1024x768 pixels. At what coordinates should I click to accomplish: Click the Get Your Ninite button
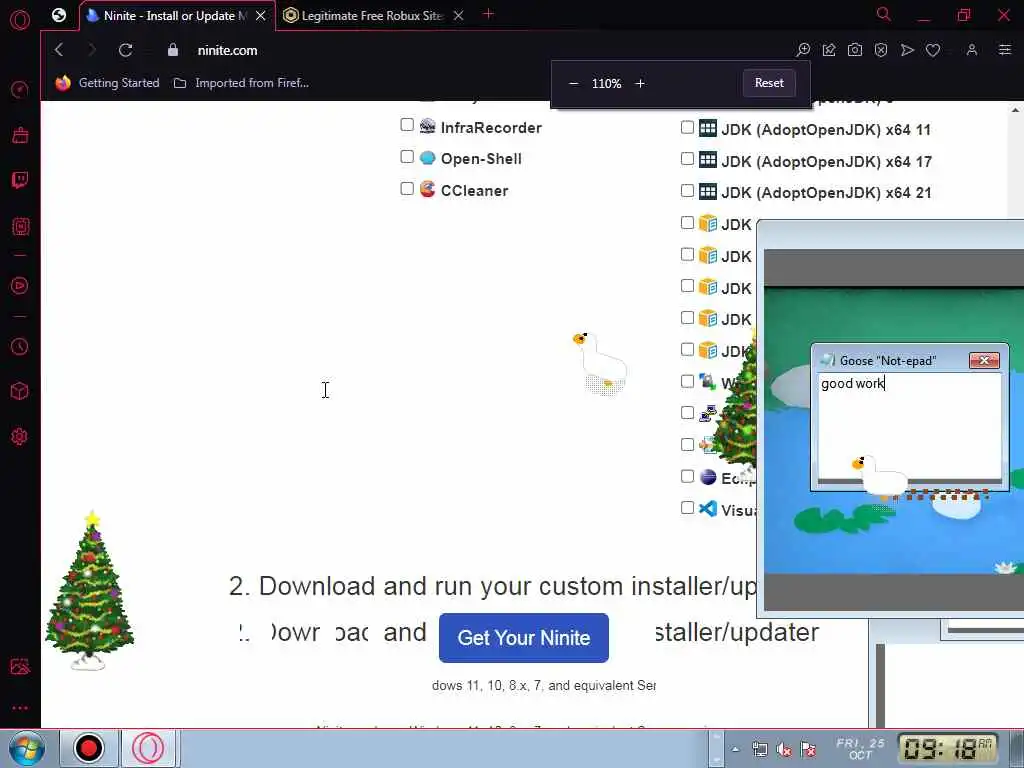(524, 637)
